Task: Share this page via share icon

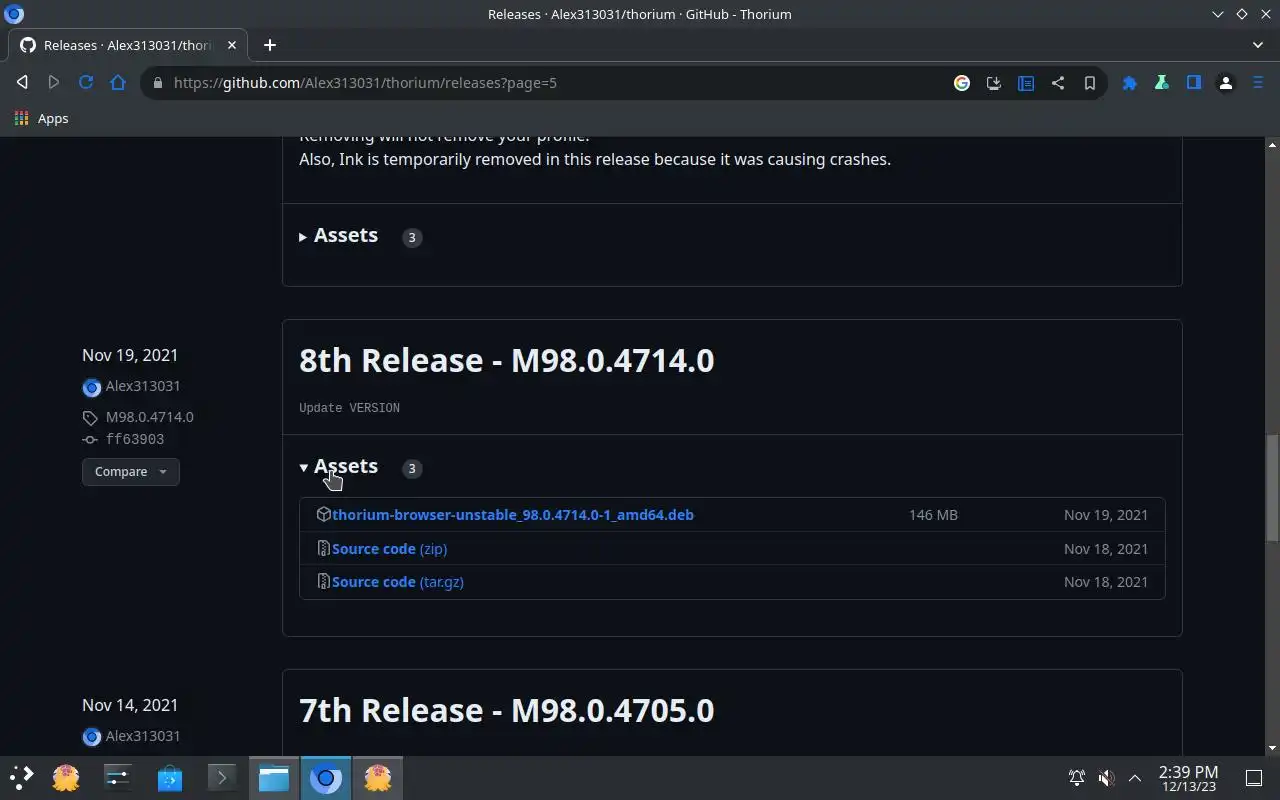Action: click(x=1058, y=83)
